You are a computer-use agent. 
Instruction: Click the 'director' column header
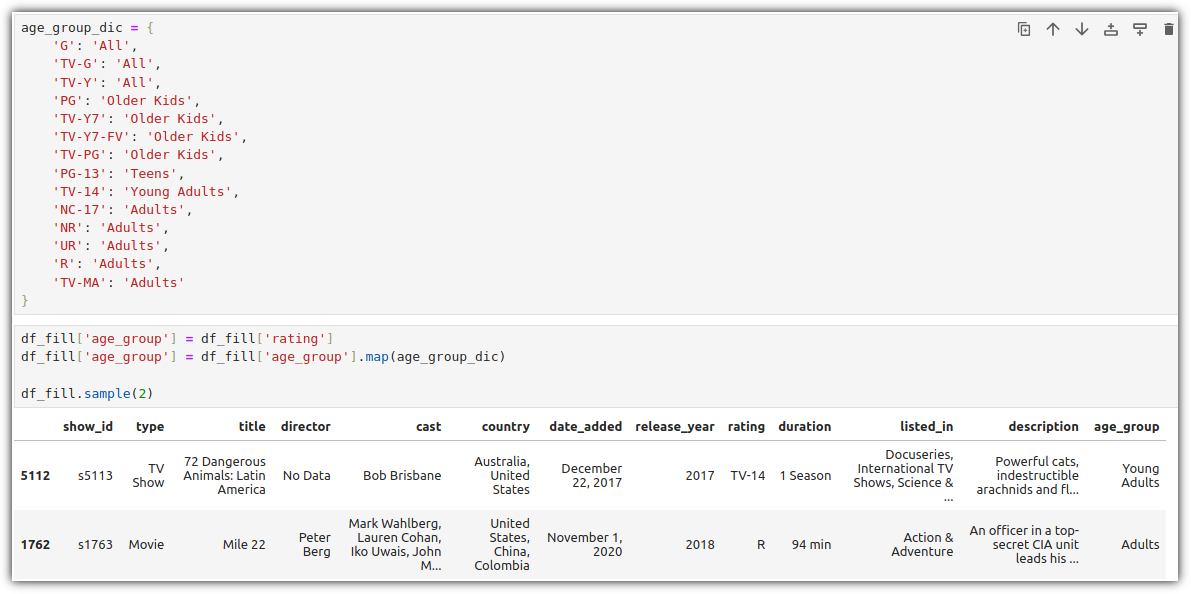tap(306, 427)
